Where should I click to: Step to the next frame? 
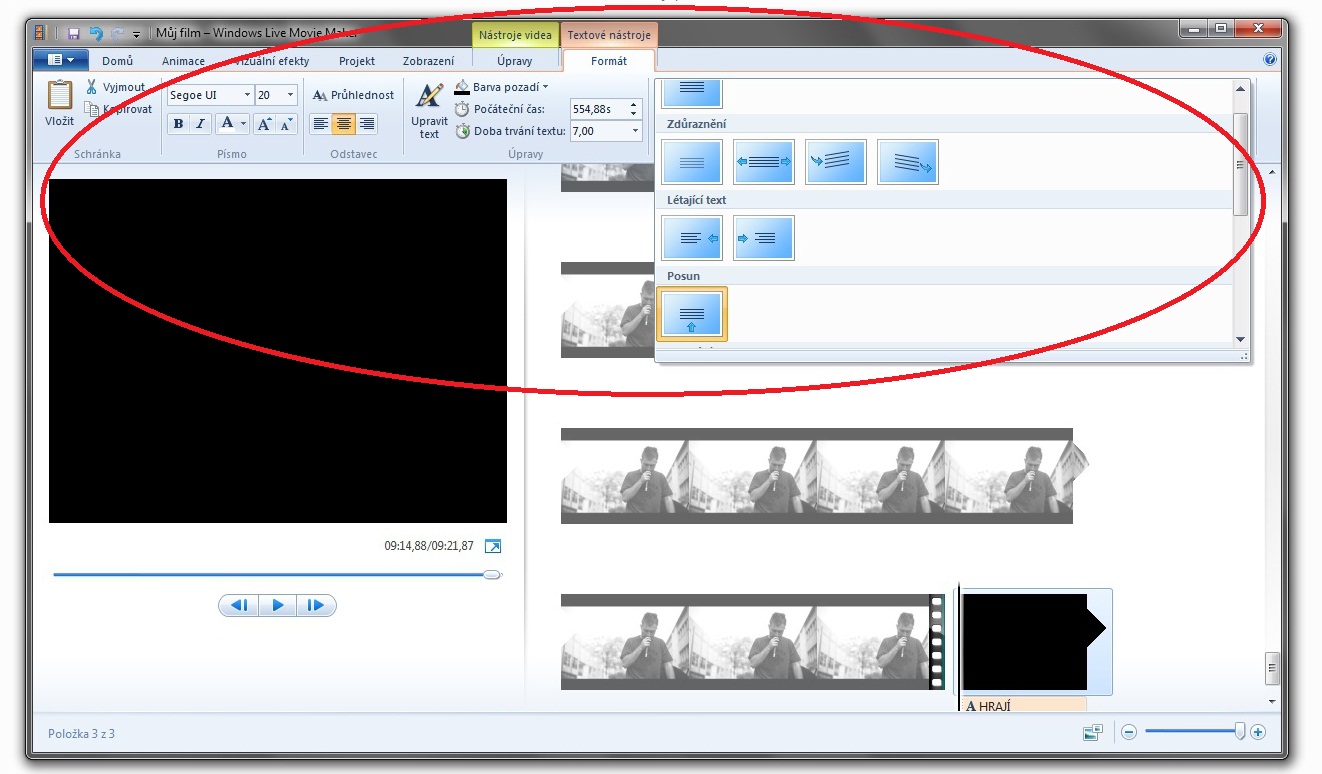(x=316, y=605)
